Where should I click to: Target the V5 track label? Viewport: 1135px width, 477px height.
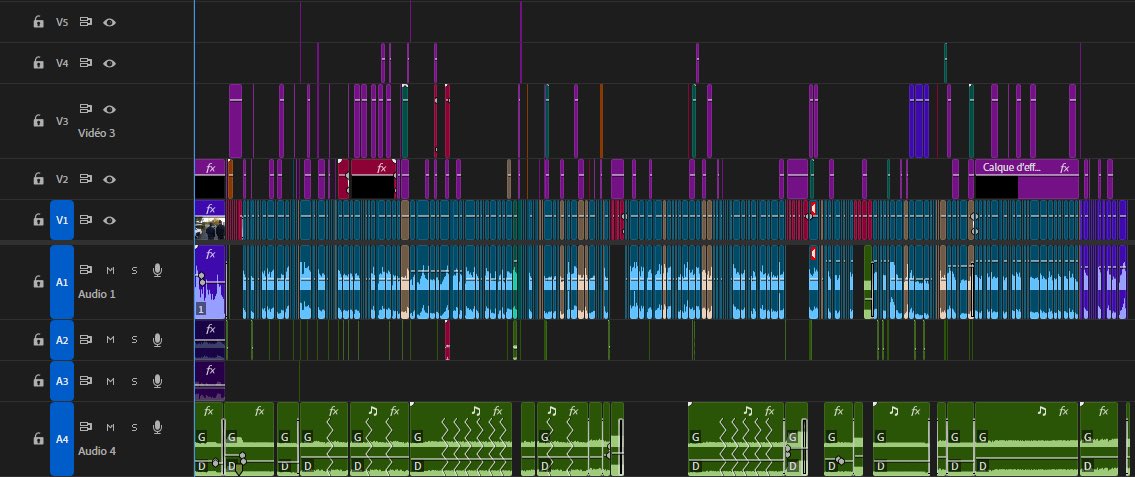62,22
